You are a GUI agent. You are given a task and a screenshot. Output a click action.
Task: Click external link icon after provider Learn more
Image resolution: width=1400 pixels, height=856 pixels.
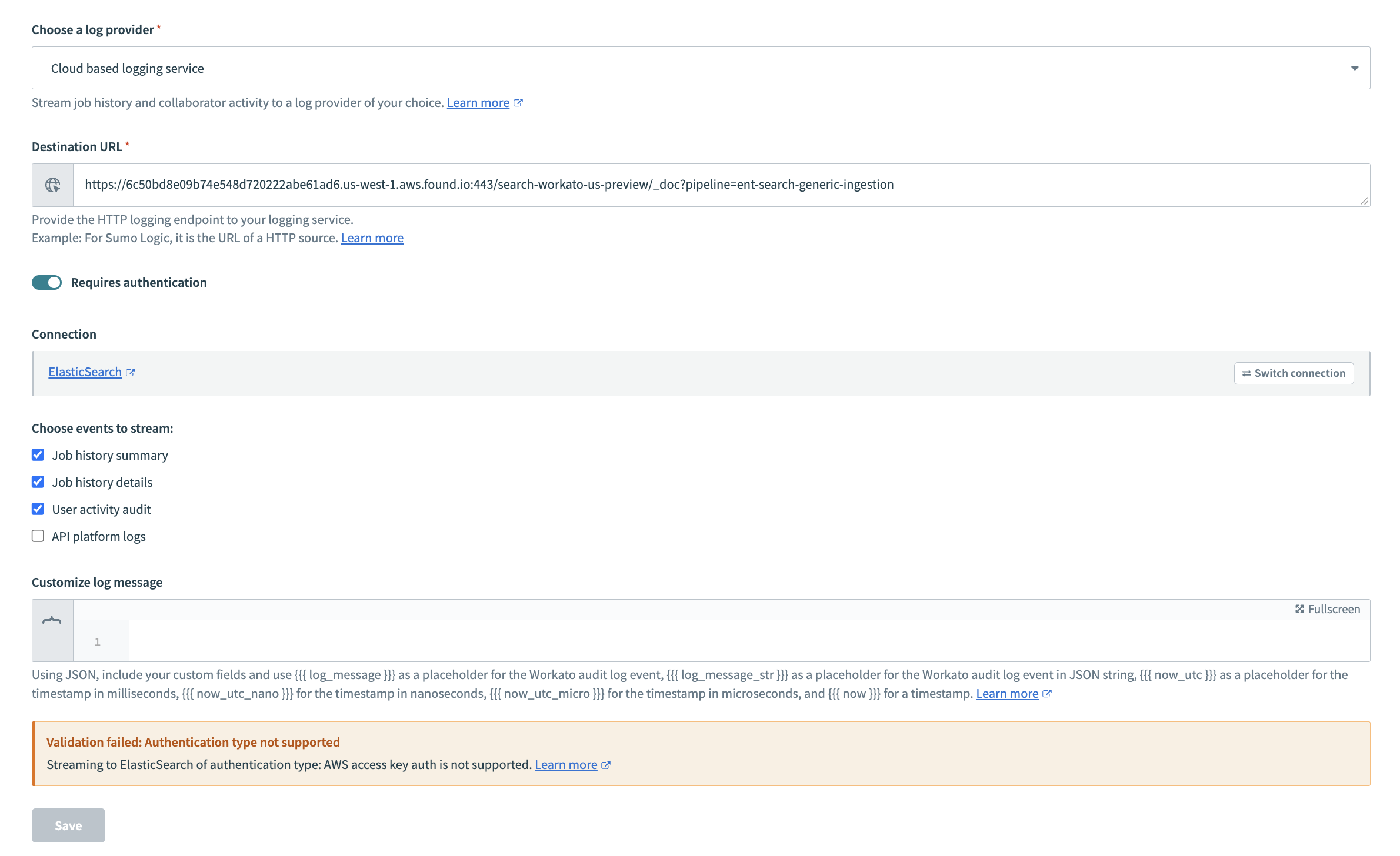518,103
